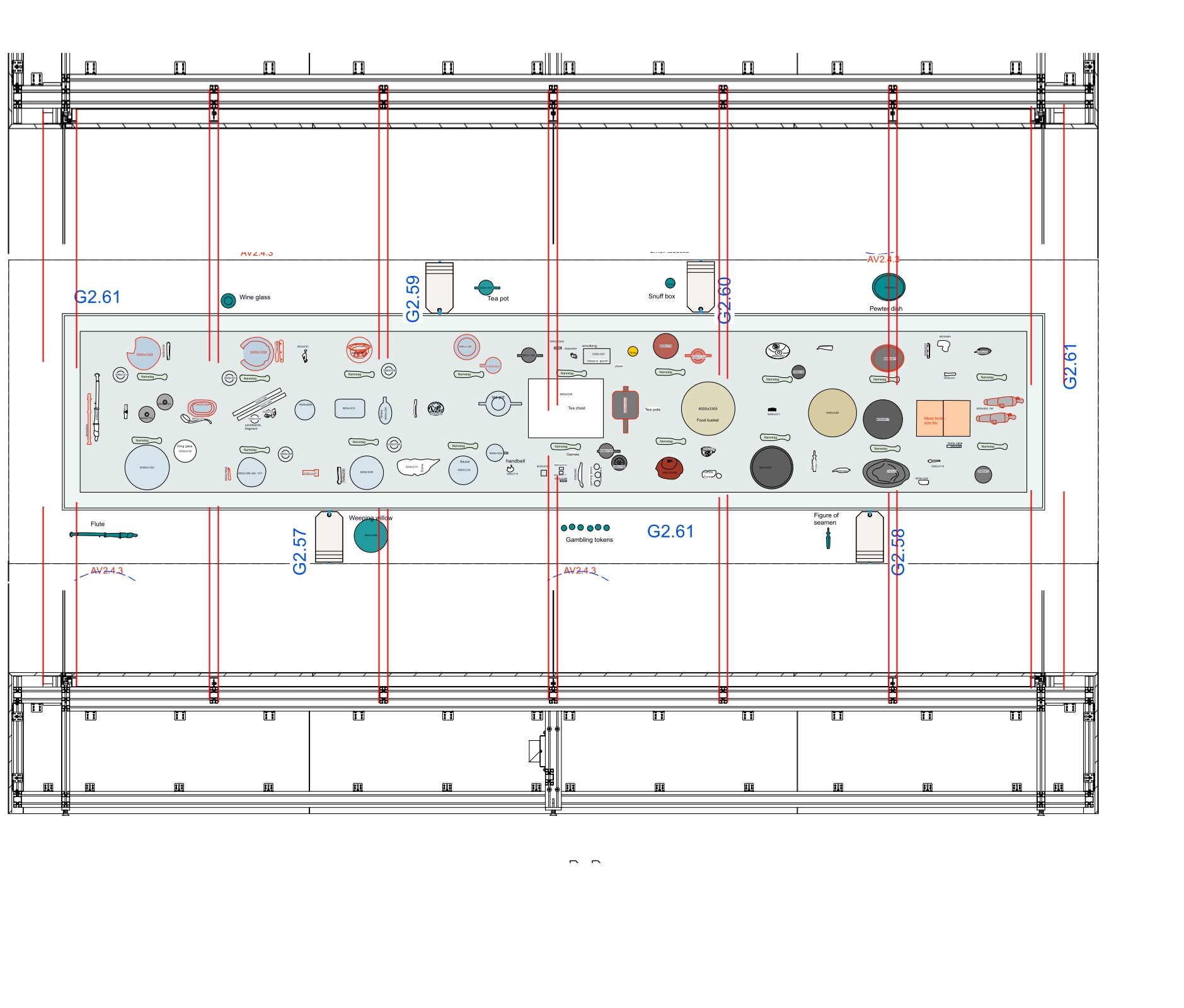The width and height of the screenshot is (1184, 1008).
Task: Click the G2.57 case label
Action: 300,551
